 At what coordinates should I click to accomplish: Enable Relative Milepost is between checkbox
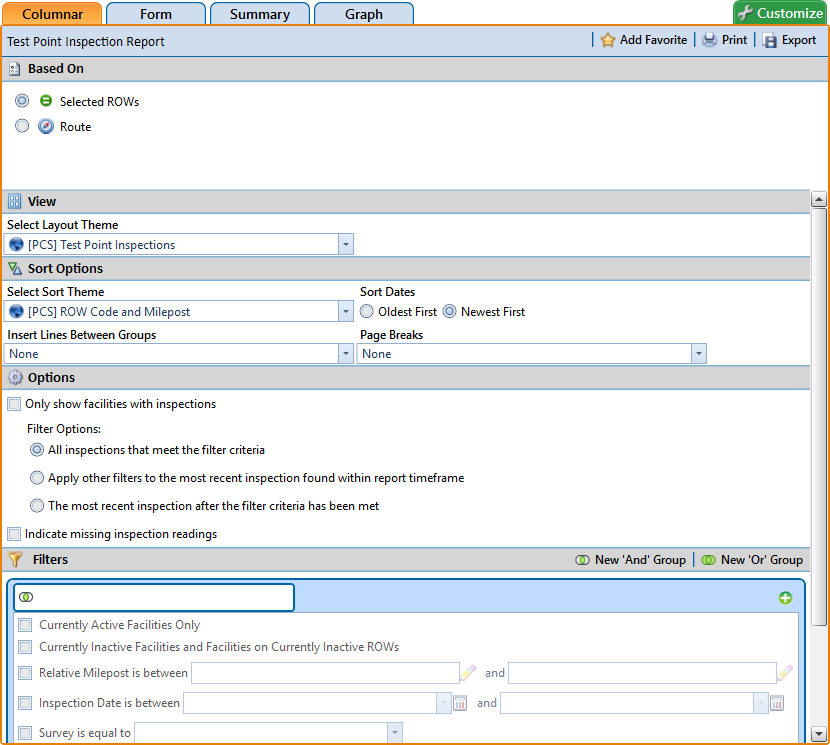[25, 672]
